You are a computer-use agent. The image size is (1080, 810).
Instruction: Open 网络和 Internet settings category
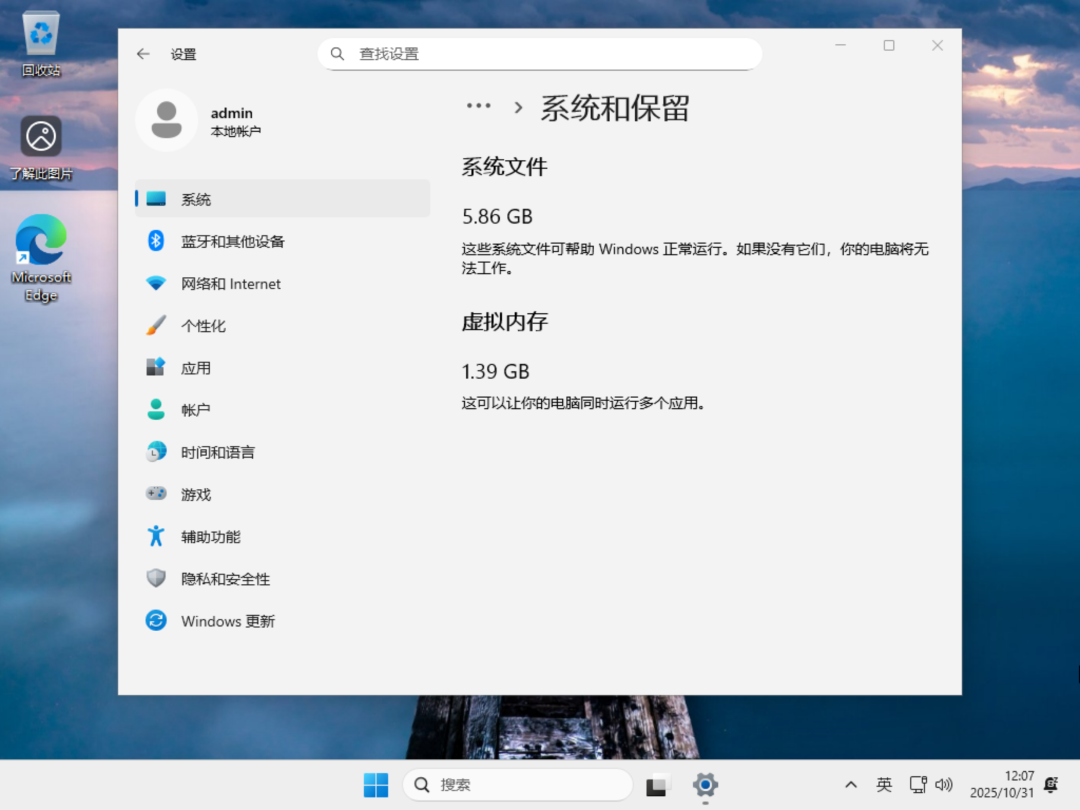point(282,283)
